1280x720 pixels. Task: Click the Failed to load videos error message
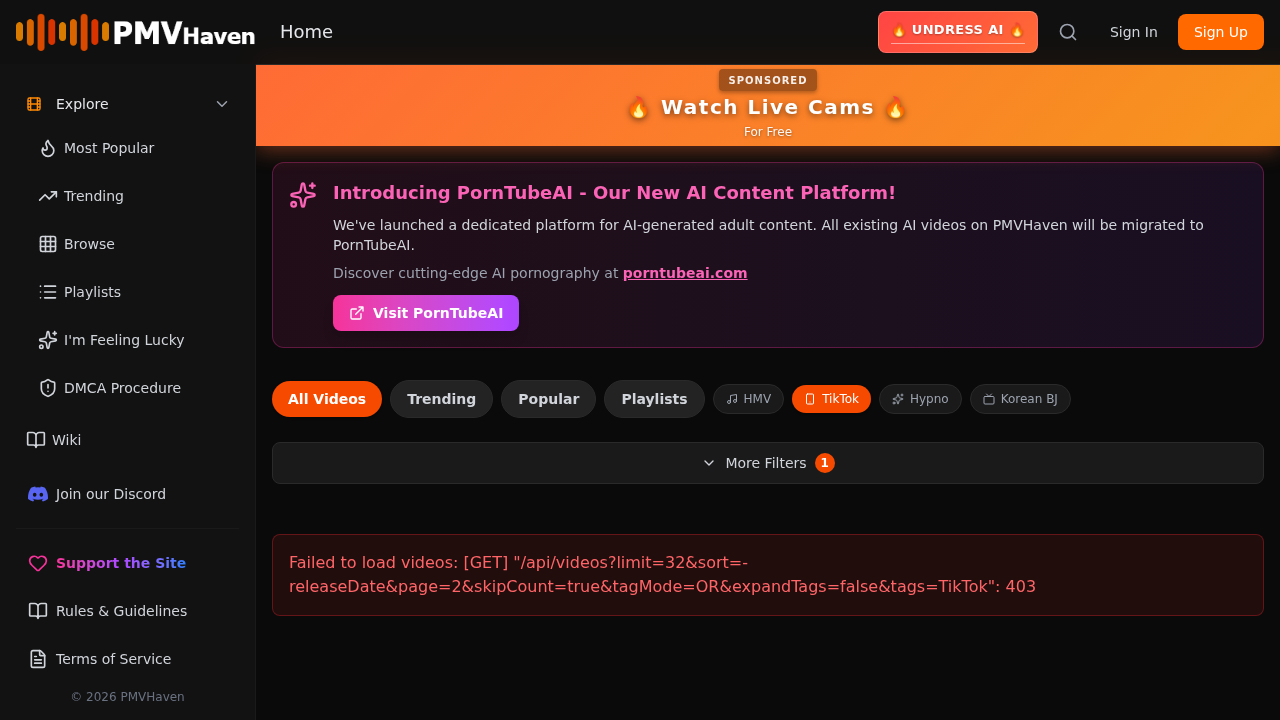(x=768, y=575)
